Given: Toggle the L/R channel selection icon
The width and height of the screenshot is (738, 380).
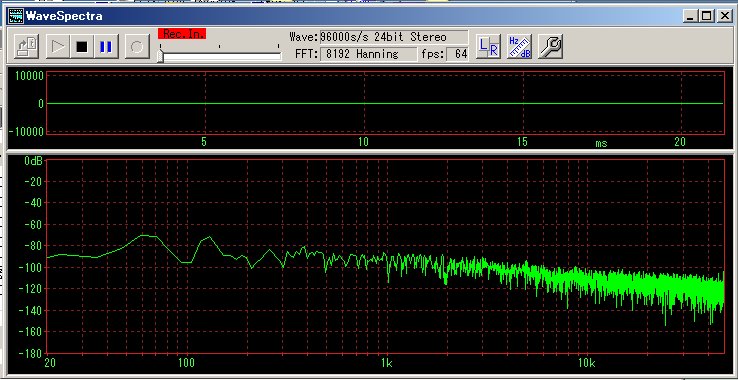Looking at the screenshot, I should click(x=488, y=47).
